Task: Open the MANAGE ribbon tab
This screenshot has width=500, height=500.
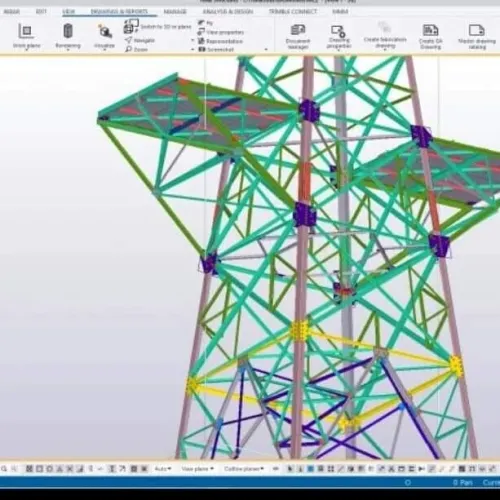Action: (x=175, y=12)
